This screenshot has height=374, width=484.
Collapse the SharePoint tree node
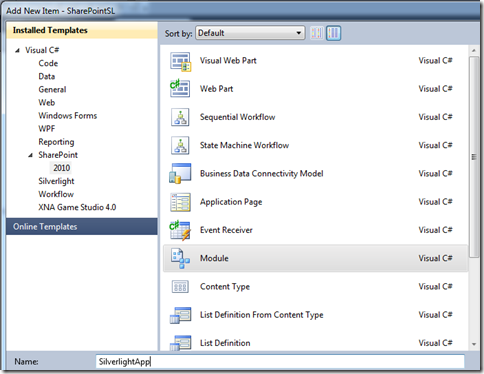[31, 155]
